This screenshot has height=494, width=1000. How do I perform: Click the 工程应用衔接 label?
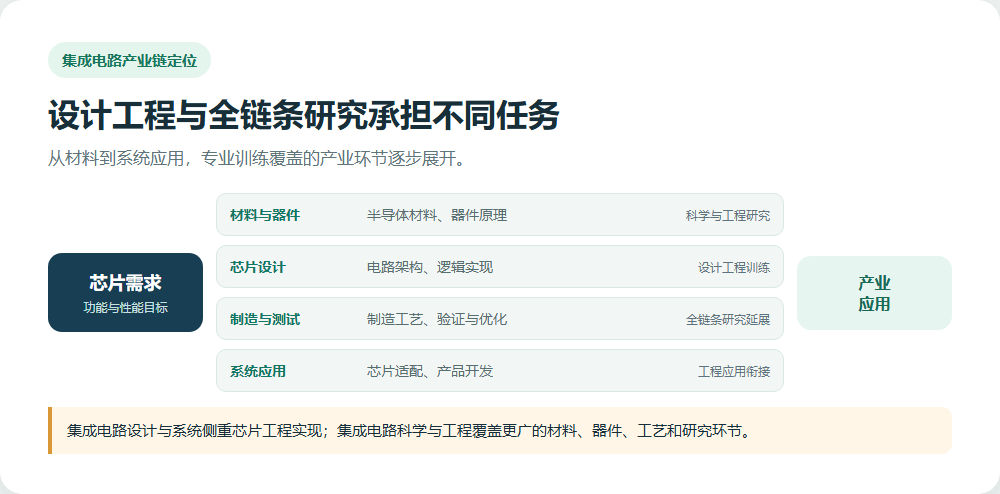click(734, 372)
